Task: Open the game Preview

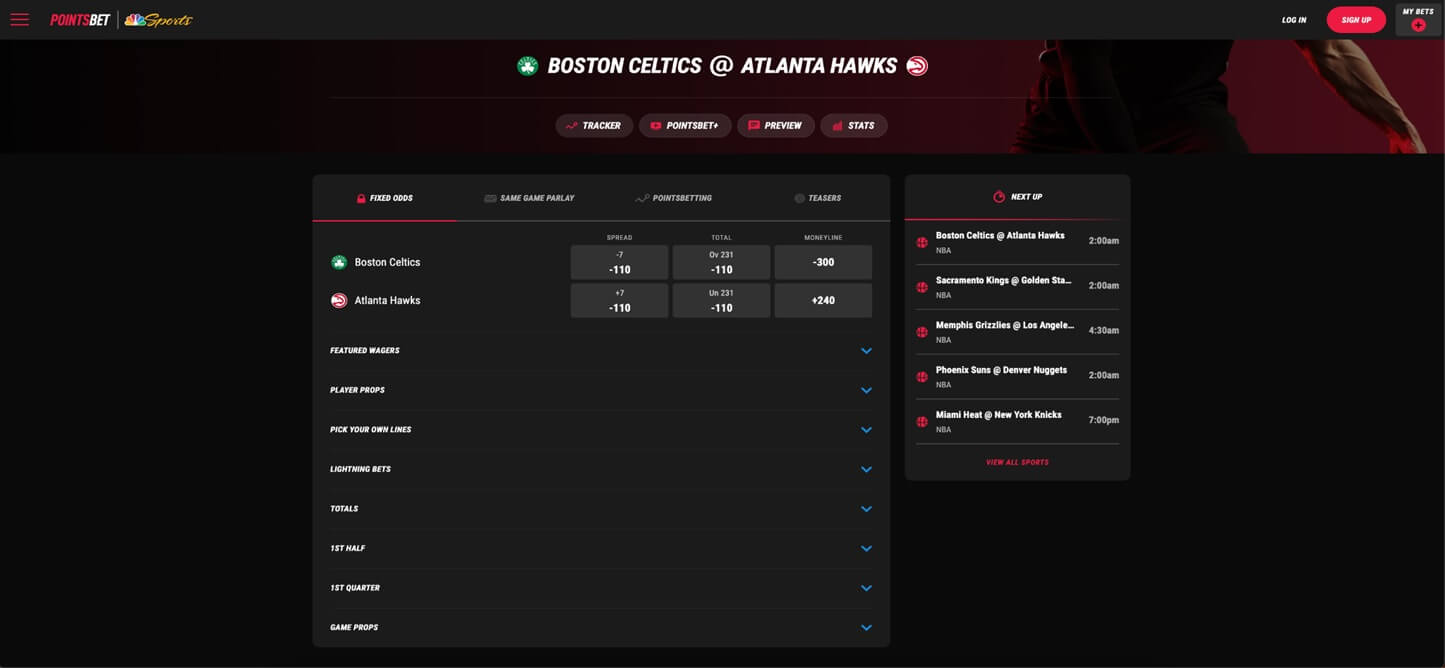Action: tap(775, 126)
